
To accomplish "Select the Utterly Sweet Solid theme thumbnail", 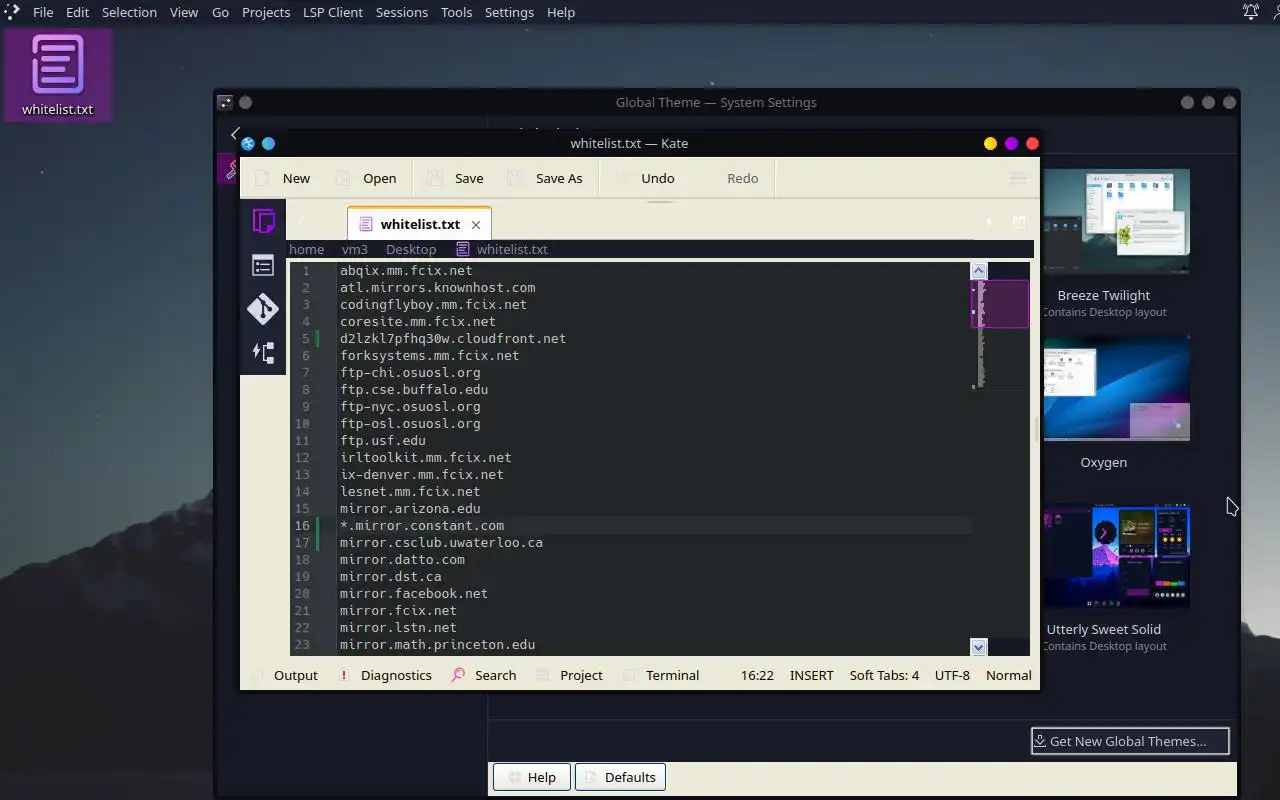I will [x=1116, y=555].
